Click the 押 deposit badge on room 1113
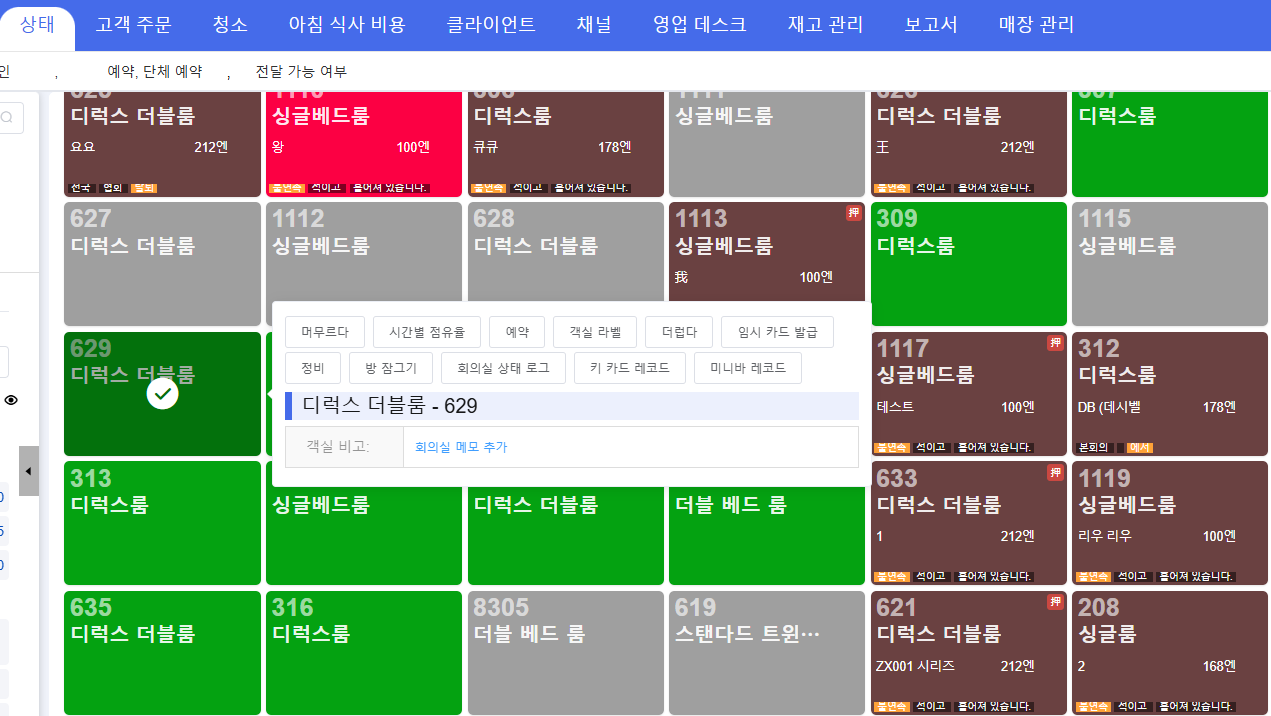The width and height of the screenshot is (1271, 716). point(853,214)
